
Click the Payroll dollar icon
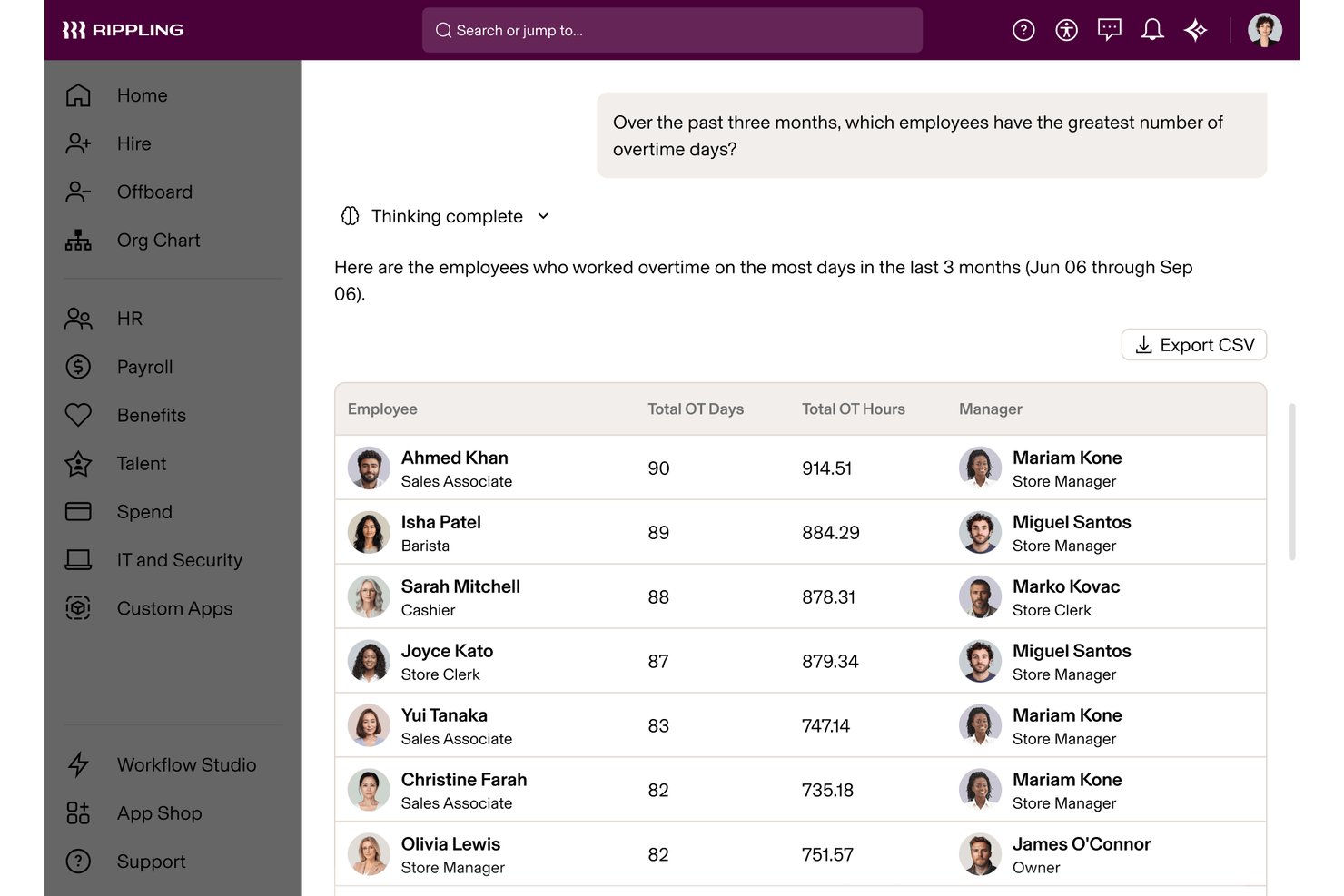[78, 367]
